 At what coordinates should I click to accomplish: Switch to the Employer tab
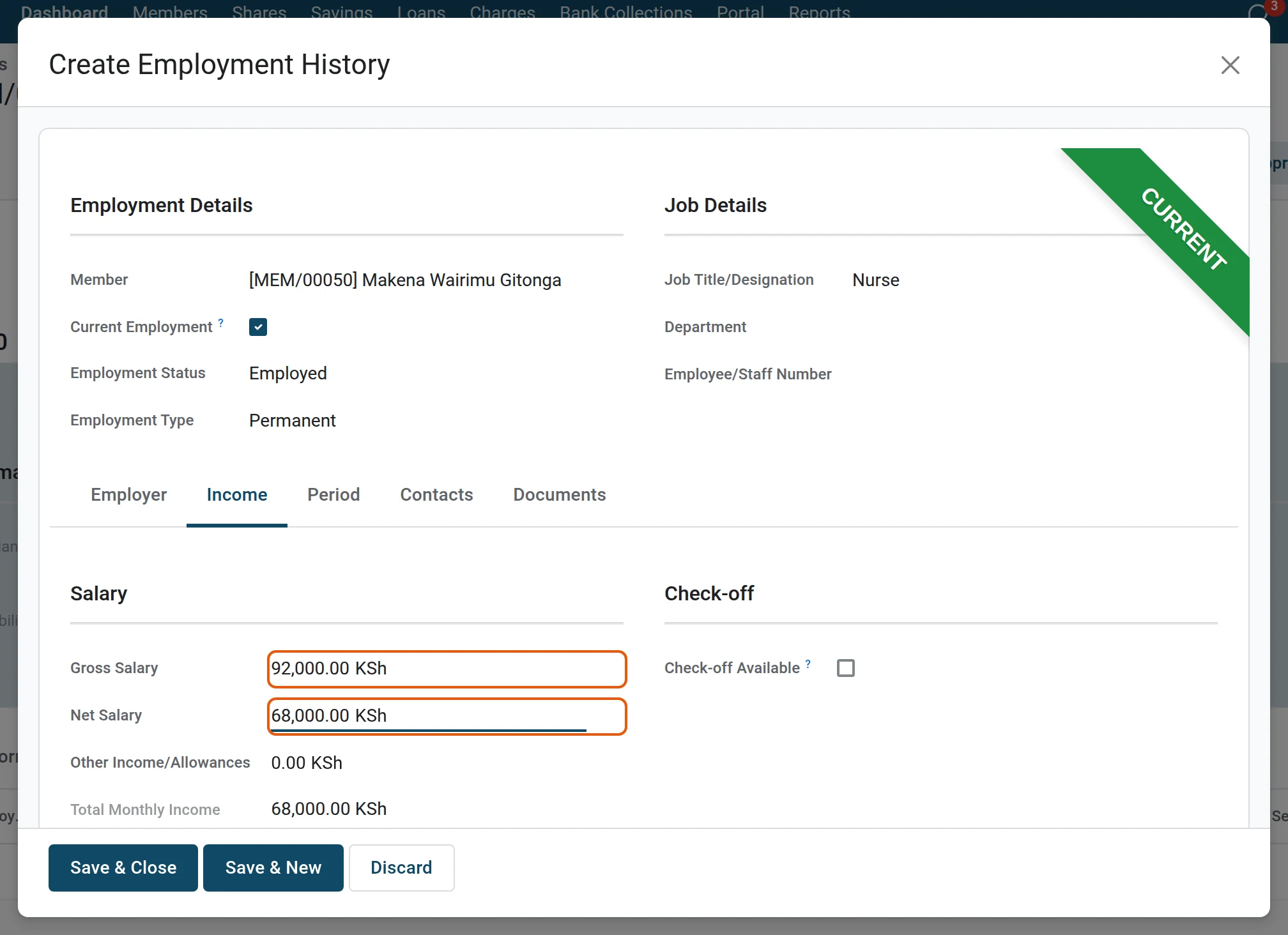tap(128, 495)
